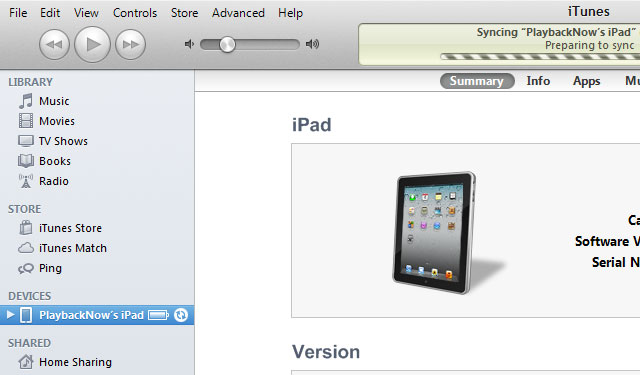Select the Summary tab

pyautogui.click(x=477, y=81)
